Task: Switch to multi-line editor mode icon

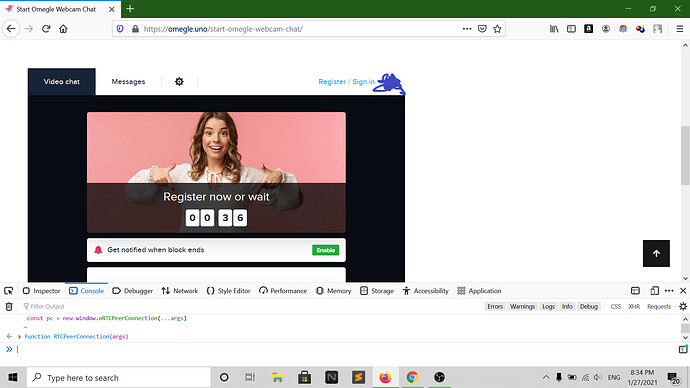Action: point(683,349)
